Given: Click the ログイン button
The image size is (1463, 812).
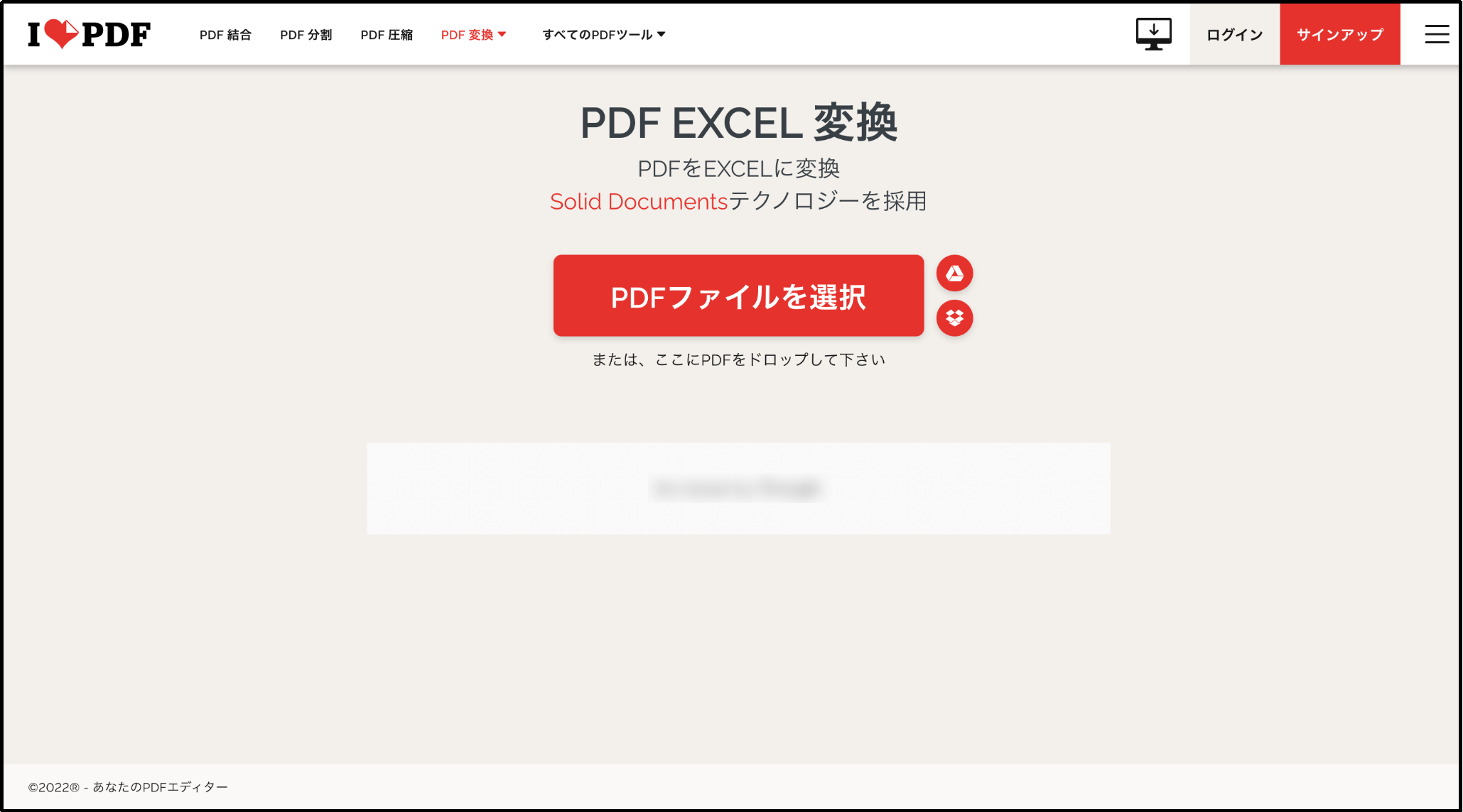Looking at the screenshot, I should [x=1235, y=34].
